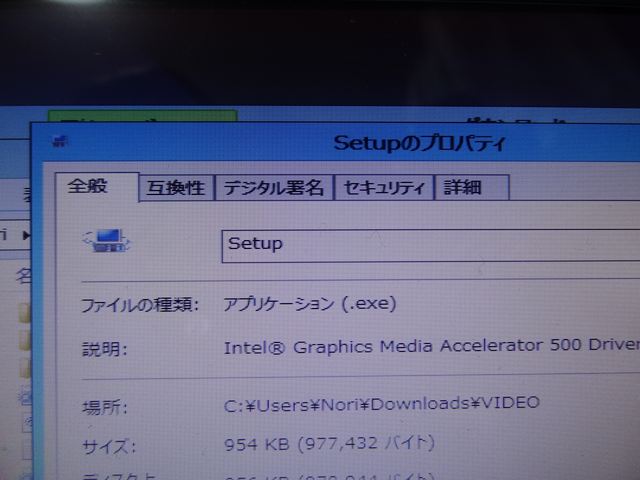Click the Setup installer file icon

(x=107, y=241)
